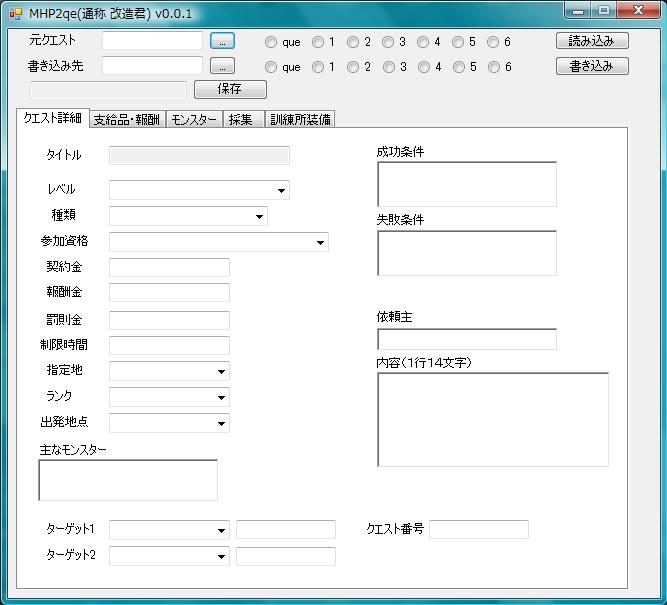667x605 pixels.
Task: Click the 内容 multi-line text box
Action: [493, 419]
